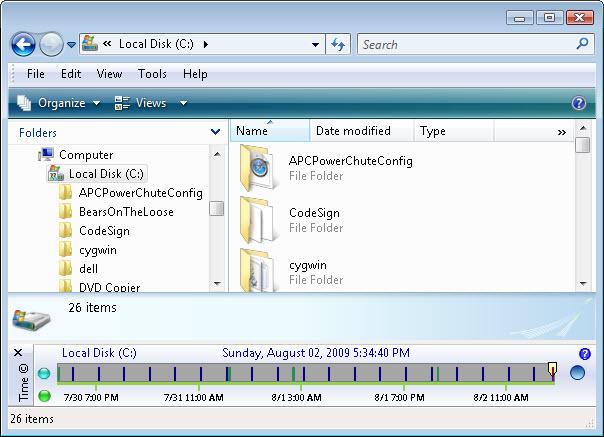Show more columns with the chevron overflow
604x437 pixels.
[562, 133]
